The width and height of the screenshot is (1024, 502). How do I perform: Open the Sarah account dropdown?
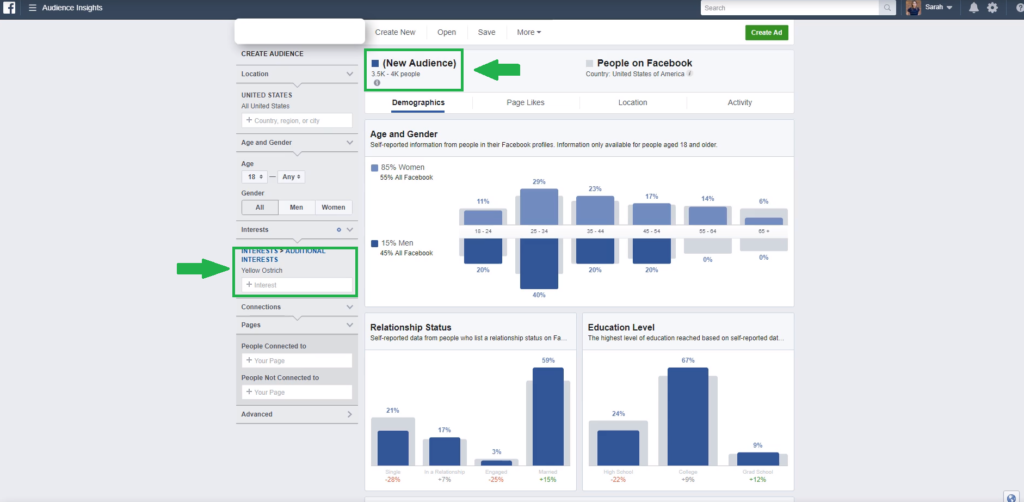(938, 8)
